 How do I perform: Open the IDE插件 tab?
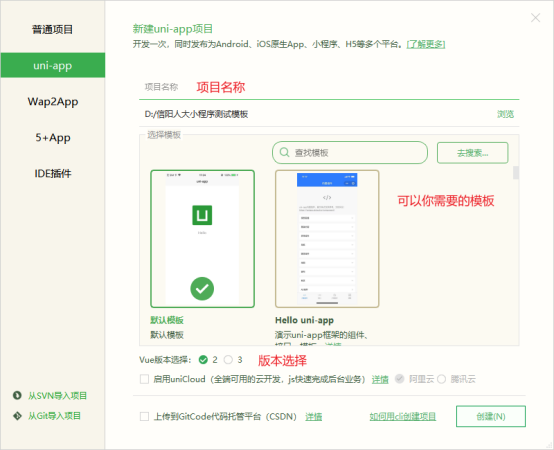[53, 173]
